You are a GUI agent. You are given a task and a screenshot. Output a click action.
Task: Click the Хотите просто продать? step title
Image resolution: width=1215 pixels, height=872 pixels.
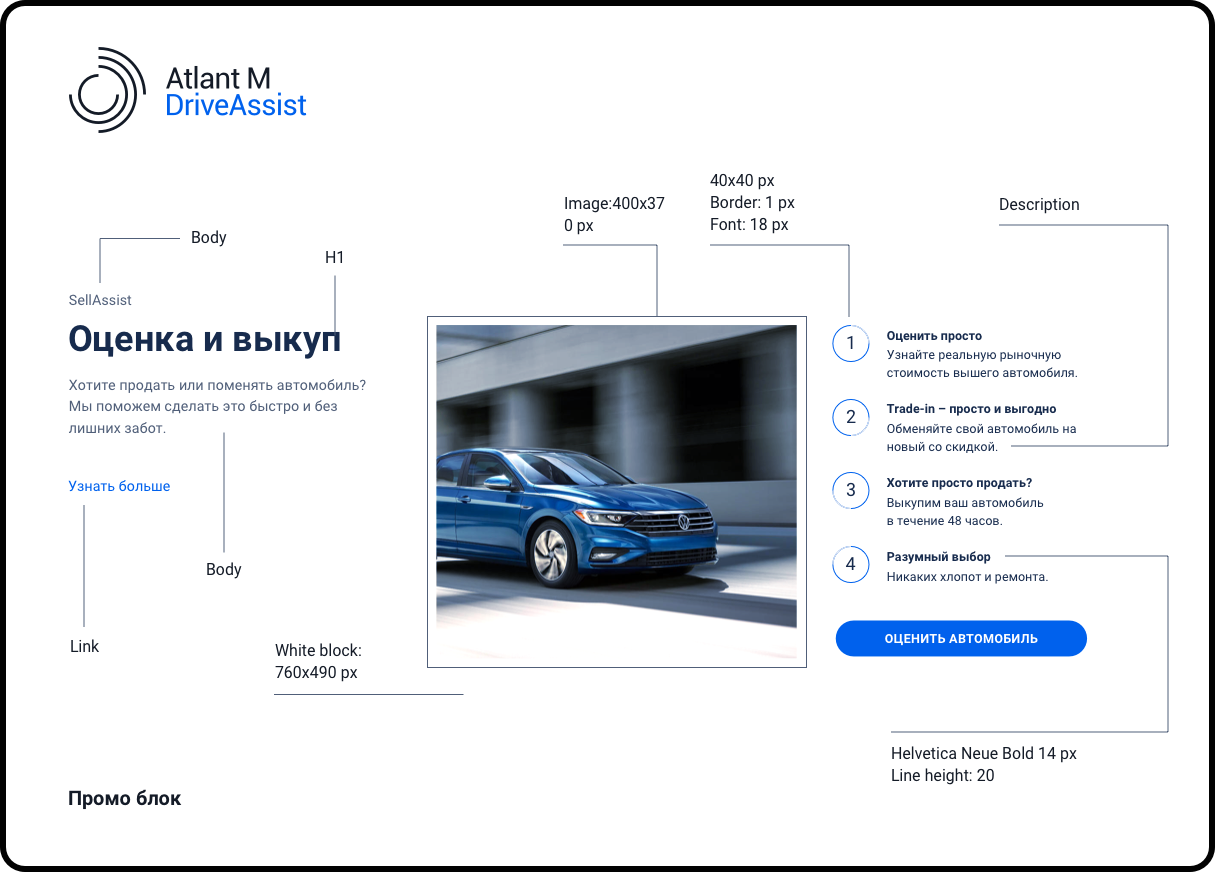click(x=959, y=483)
